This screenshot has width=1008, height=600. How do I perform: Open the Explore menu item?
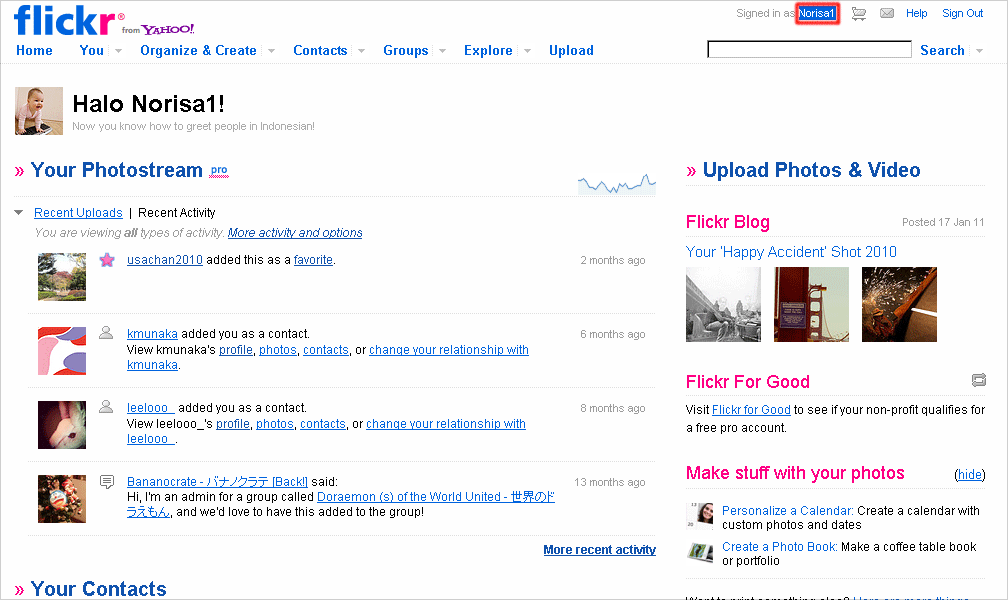tap(488, 50)
